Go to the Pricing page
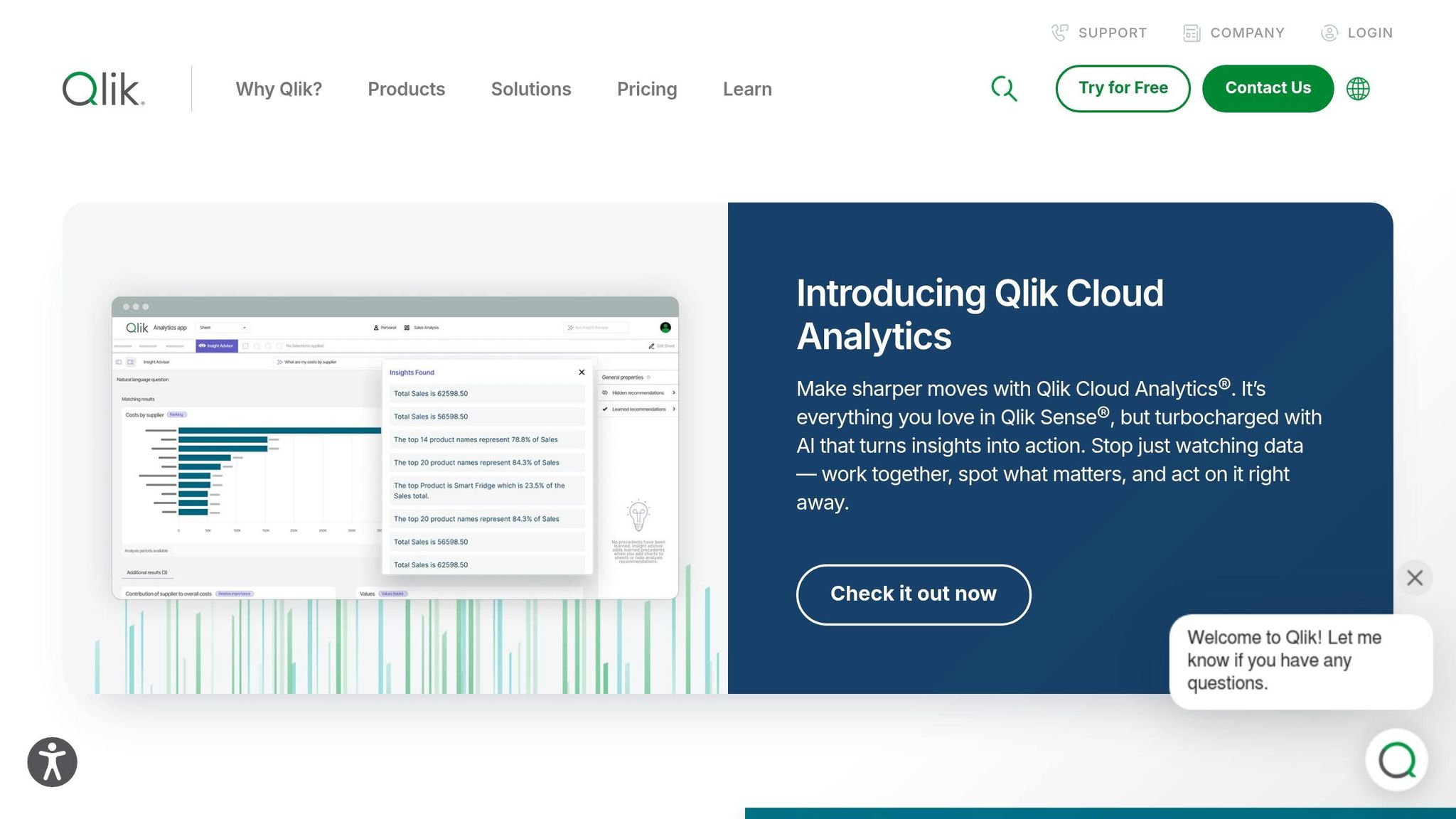The width and height of the screenshot is (1456, 819). point(647,89)
